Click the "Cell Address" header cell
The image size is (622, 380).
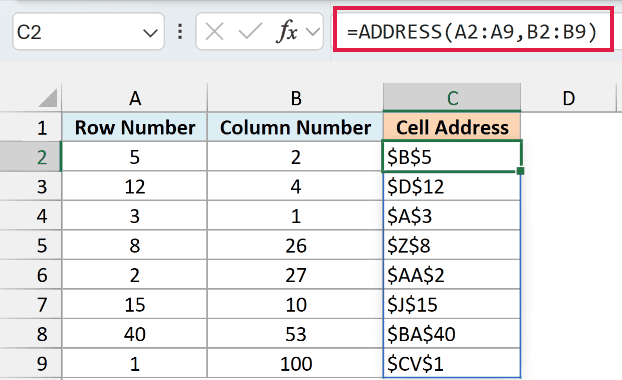pyautogui.click(x=452, y=127)
